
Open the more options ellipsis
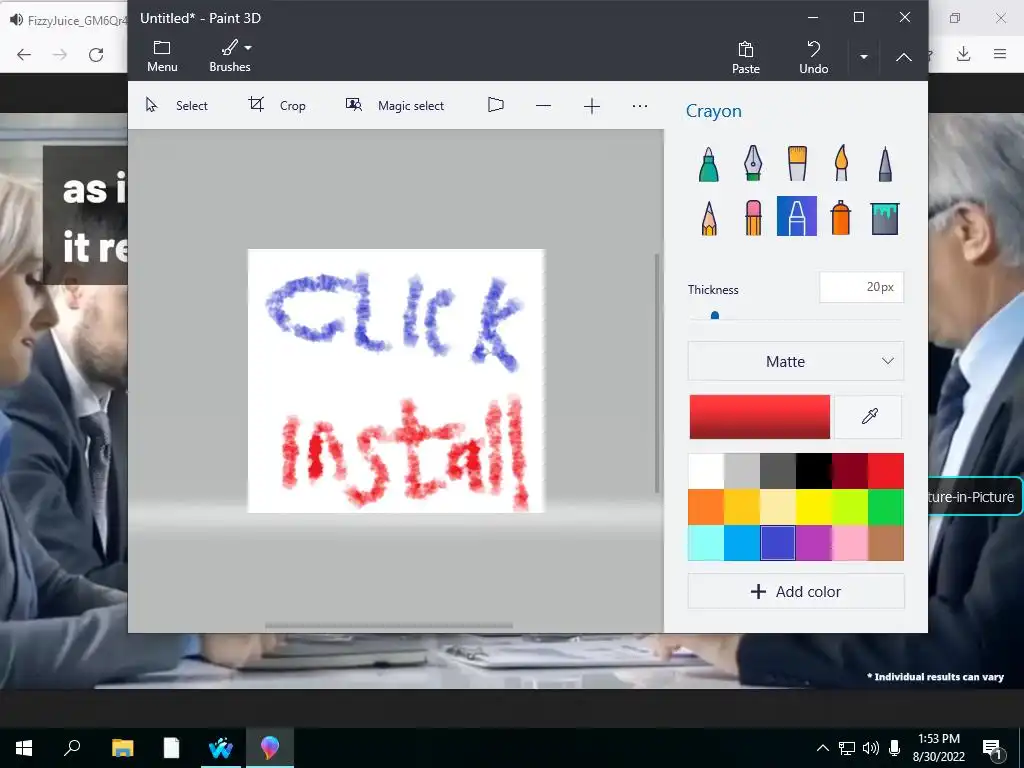(x=640, y=106)
